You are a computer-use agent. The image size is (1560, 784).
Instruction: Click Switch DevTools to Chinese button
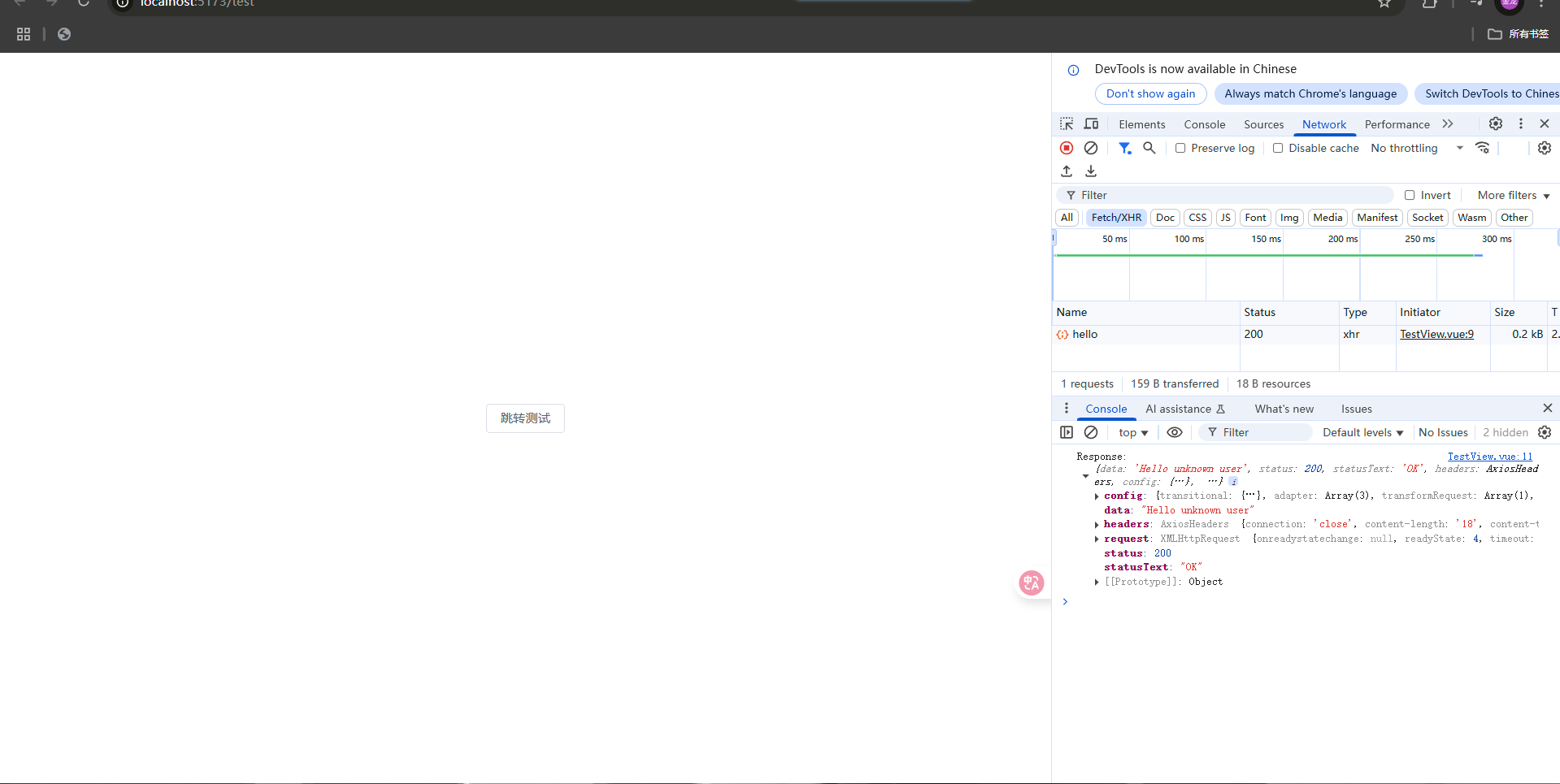1487,94
